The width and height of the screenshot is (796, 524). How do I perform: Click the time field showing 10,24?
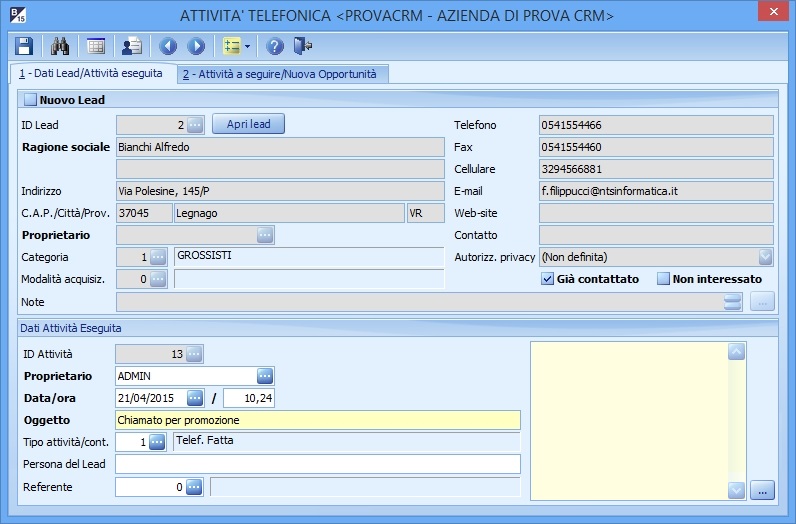[x=249, y=398]
